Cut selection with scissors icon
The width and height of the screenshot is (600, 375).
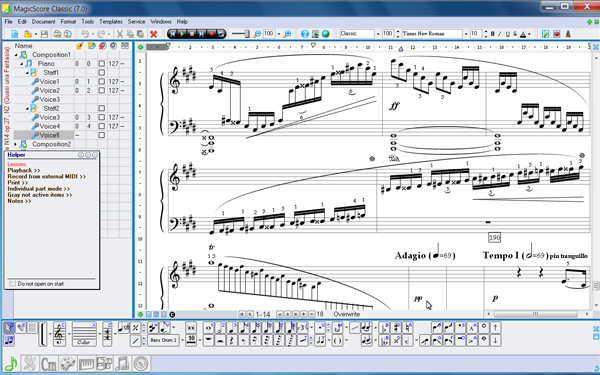pyautogui.click(x=120, y=34)
